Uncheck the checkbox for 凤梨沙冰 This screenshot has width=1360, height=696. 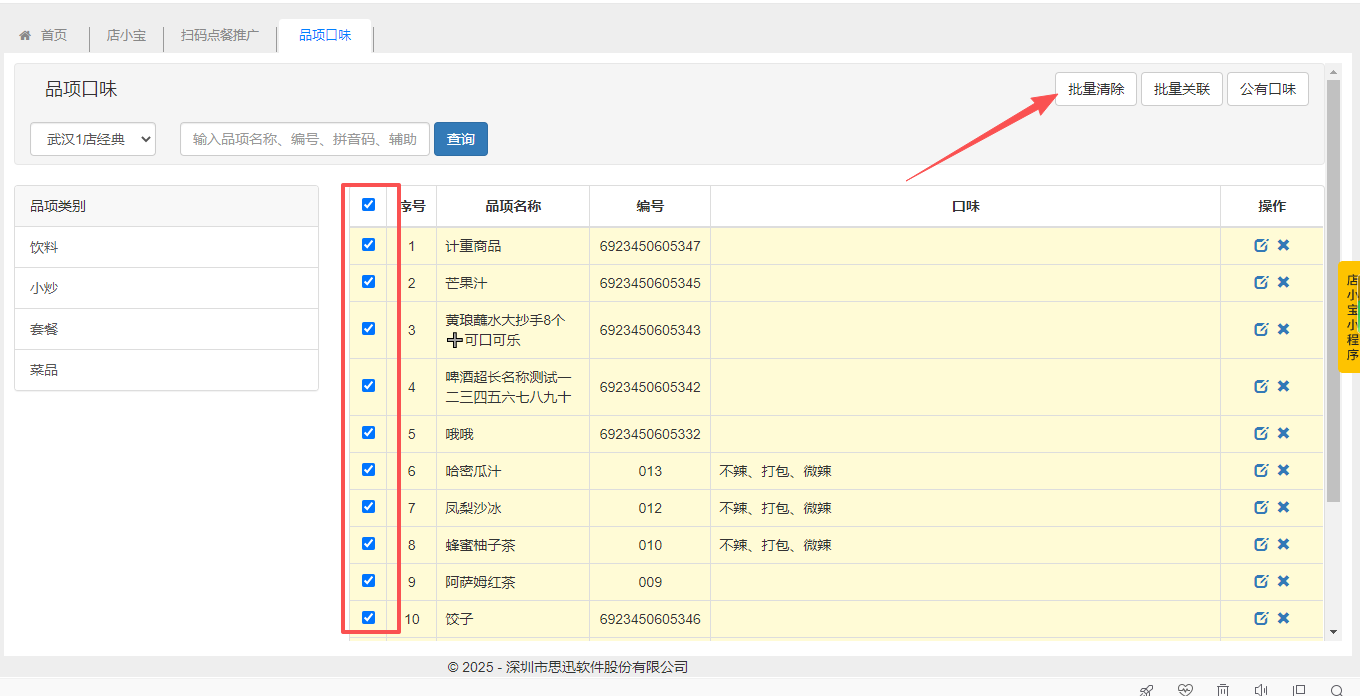tap(368, 506)
